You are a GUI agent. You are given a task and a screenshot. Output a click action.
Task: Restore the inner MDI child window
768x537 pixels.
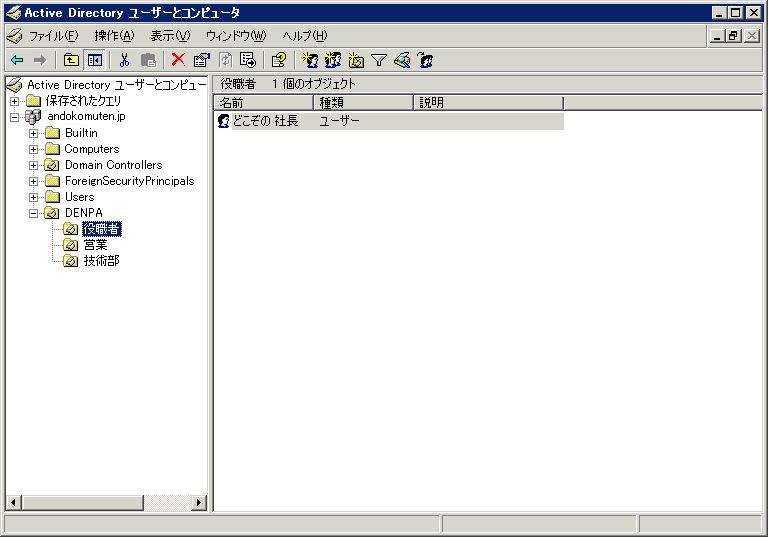click(734, 36)
